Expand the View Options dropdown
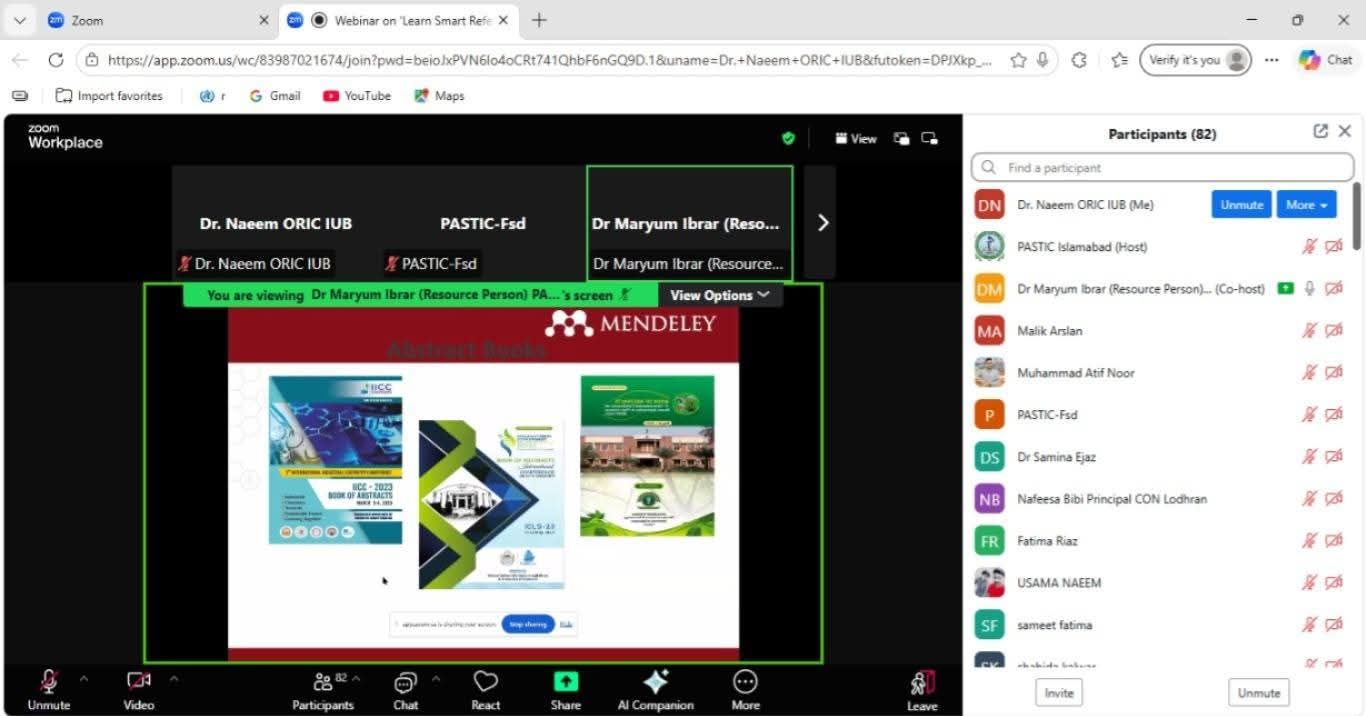Viewport: 1366px width, 716px height. (x=719, y=295)
